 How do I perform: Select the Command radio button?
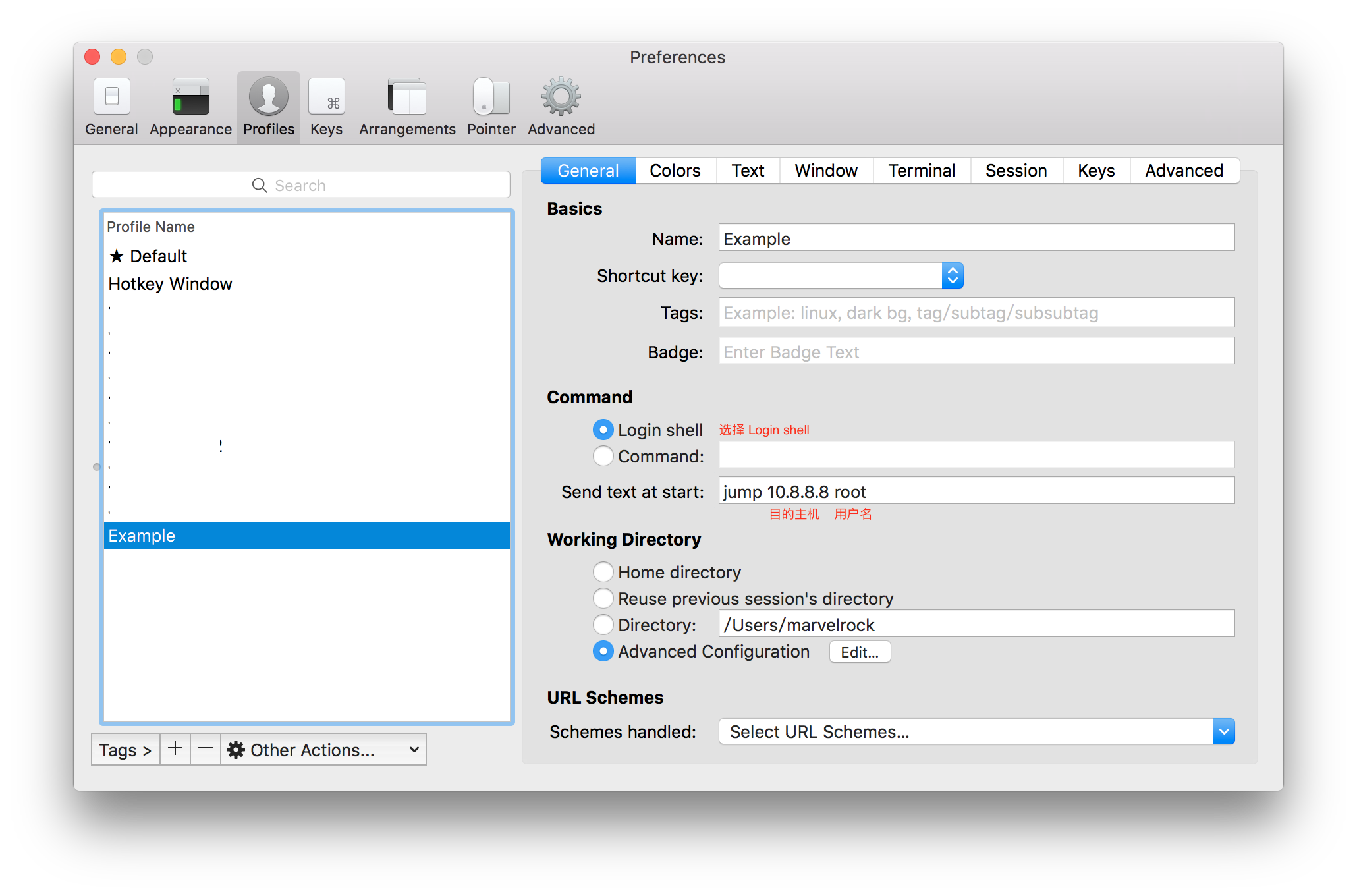tap(603, 456)
